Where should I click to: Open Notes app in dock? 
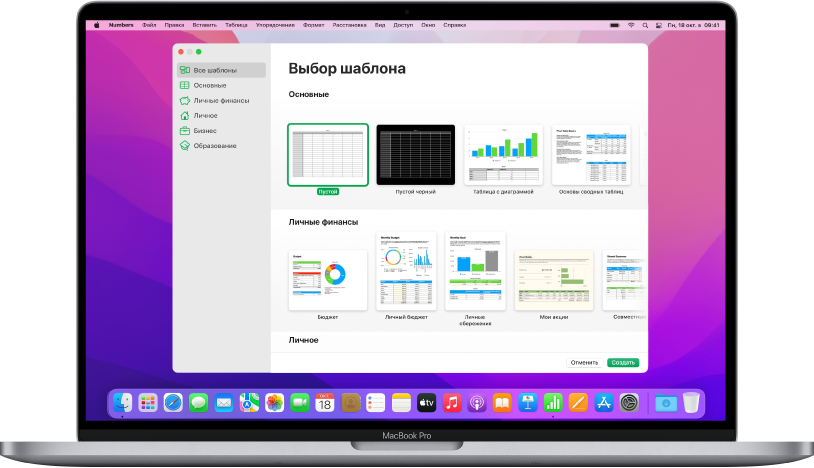401,403
